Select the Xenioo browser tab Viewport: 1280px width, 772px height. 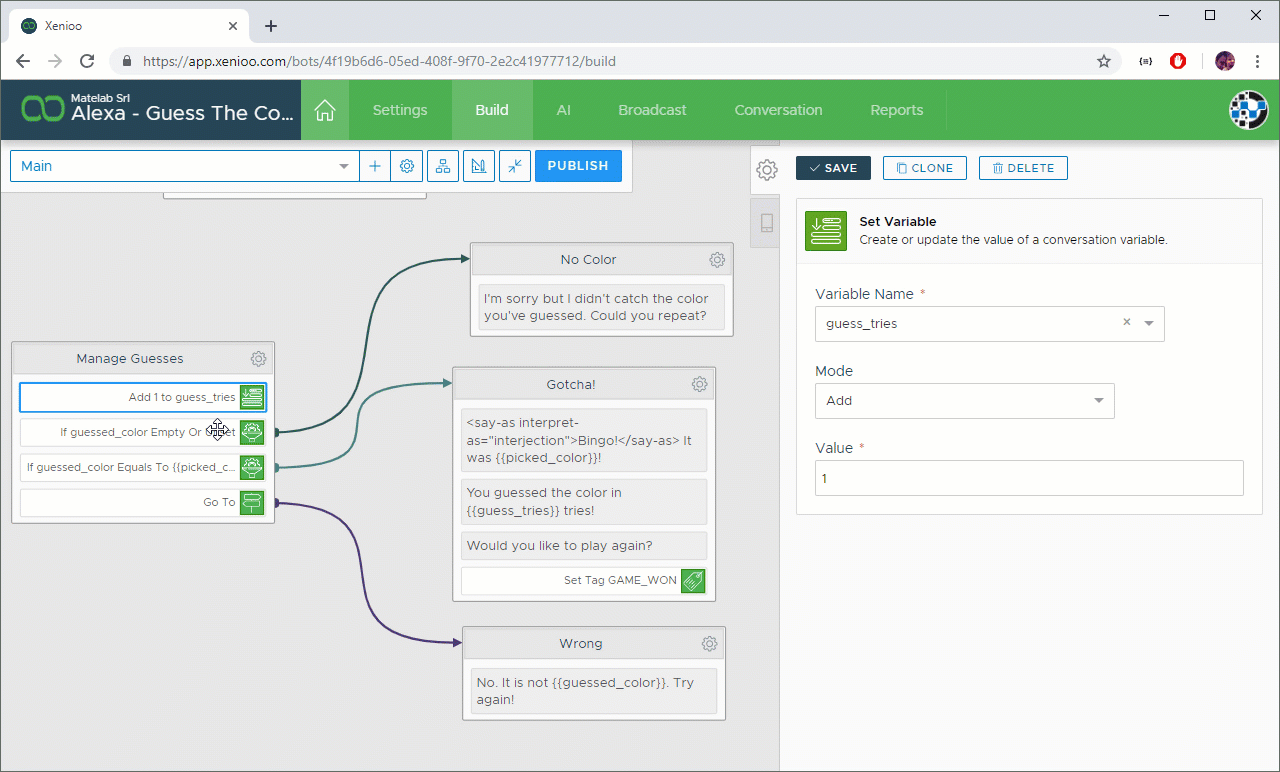pos(130,26)
